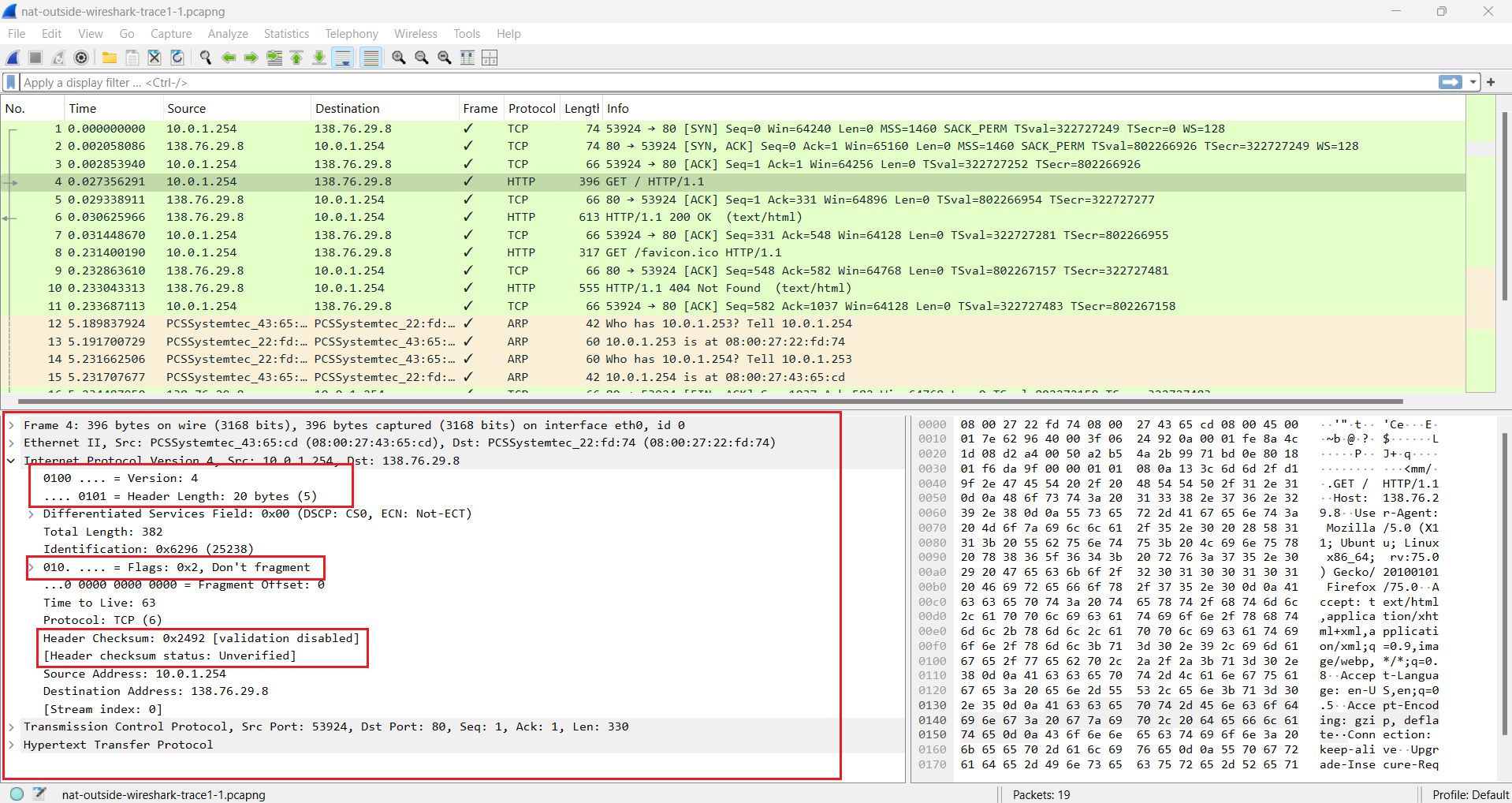Open saved filter bookmarks
The width and height of the screenshot is (1512, 803).
coord(11,82)
